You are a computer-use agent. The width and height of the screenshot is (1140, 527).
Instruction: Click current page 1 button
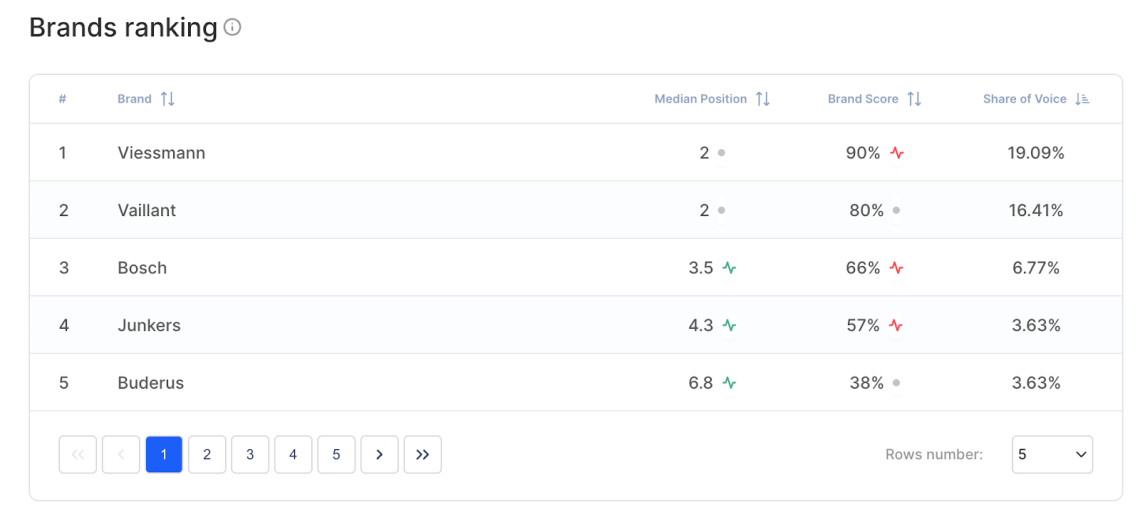click(x=164, y=454)
